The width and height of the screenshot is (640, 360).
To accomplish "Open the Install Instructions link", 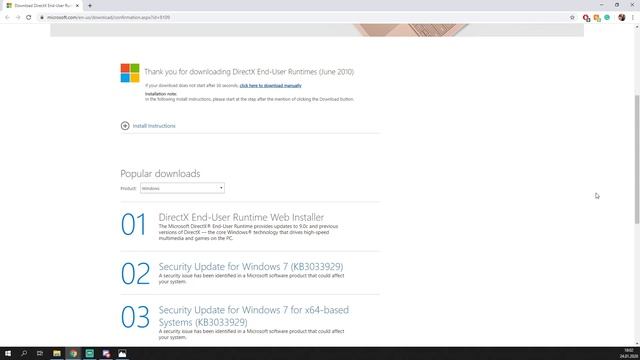I will point(154,126).
